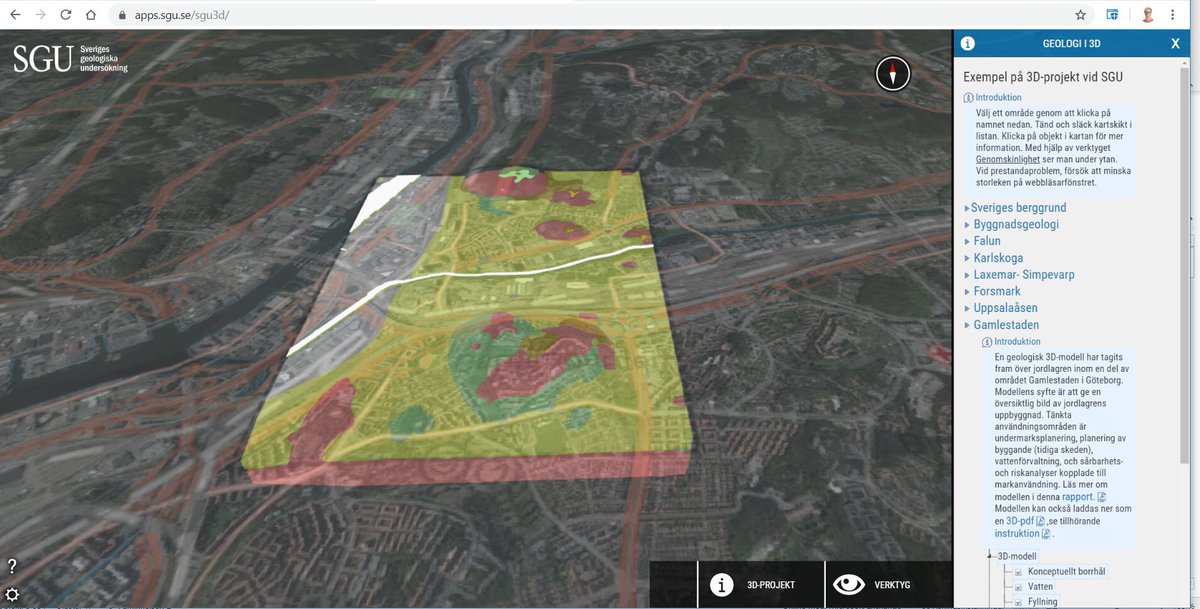This screenshot has width=1200, height=609.
Task: Open the help question mark icon
Action: [12, 566]
